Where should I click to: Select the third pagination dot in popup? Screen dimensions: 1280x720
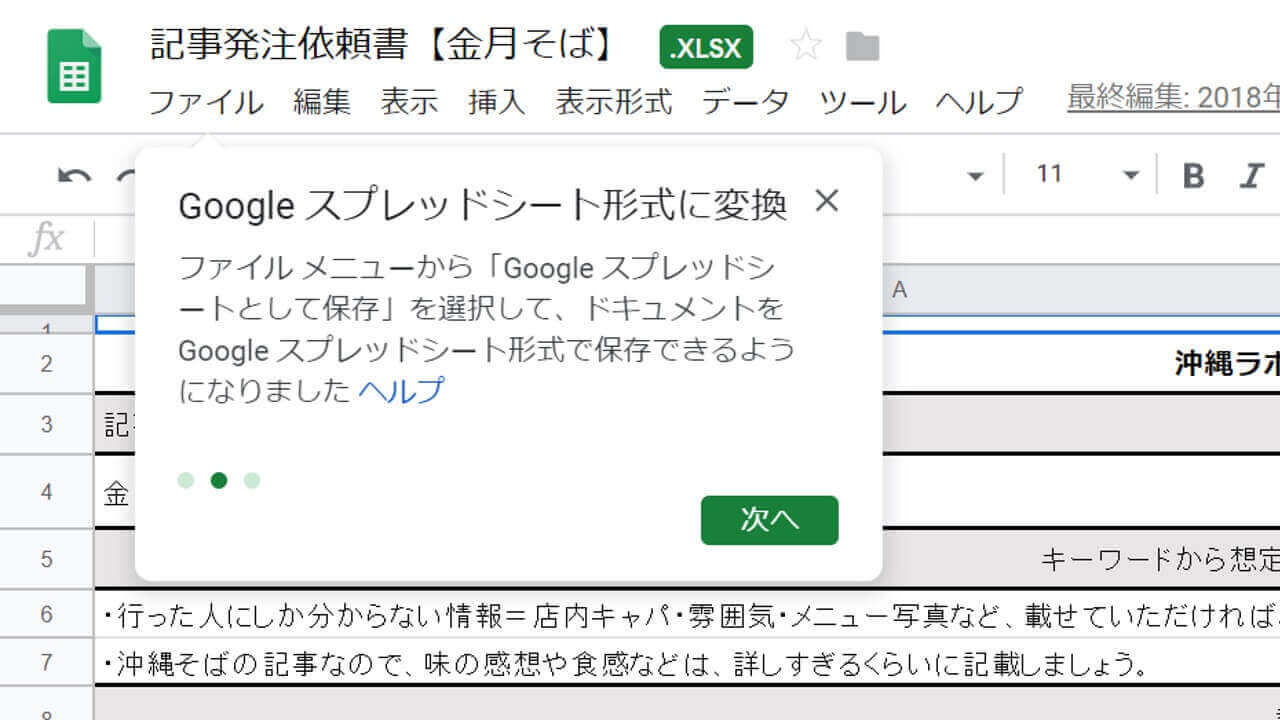pos(252,480)
